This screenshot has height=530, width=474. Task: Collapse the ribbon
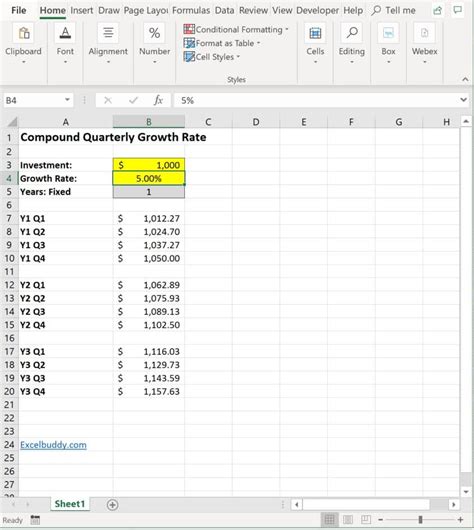tap(465, 79)
